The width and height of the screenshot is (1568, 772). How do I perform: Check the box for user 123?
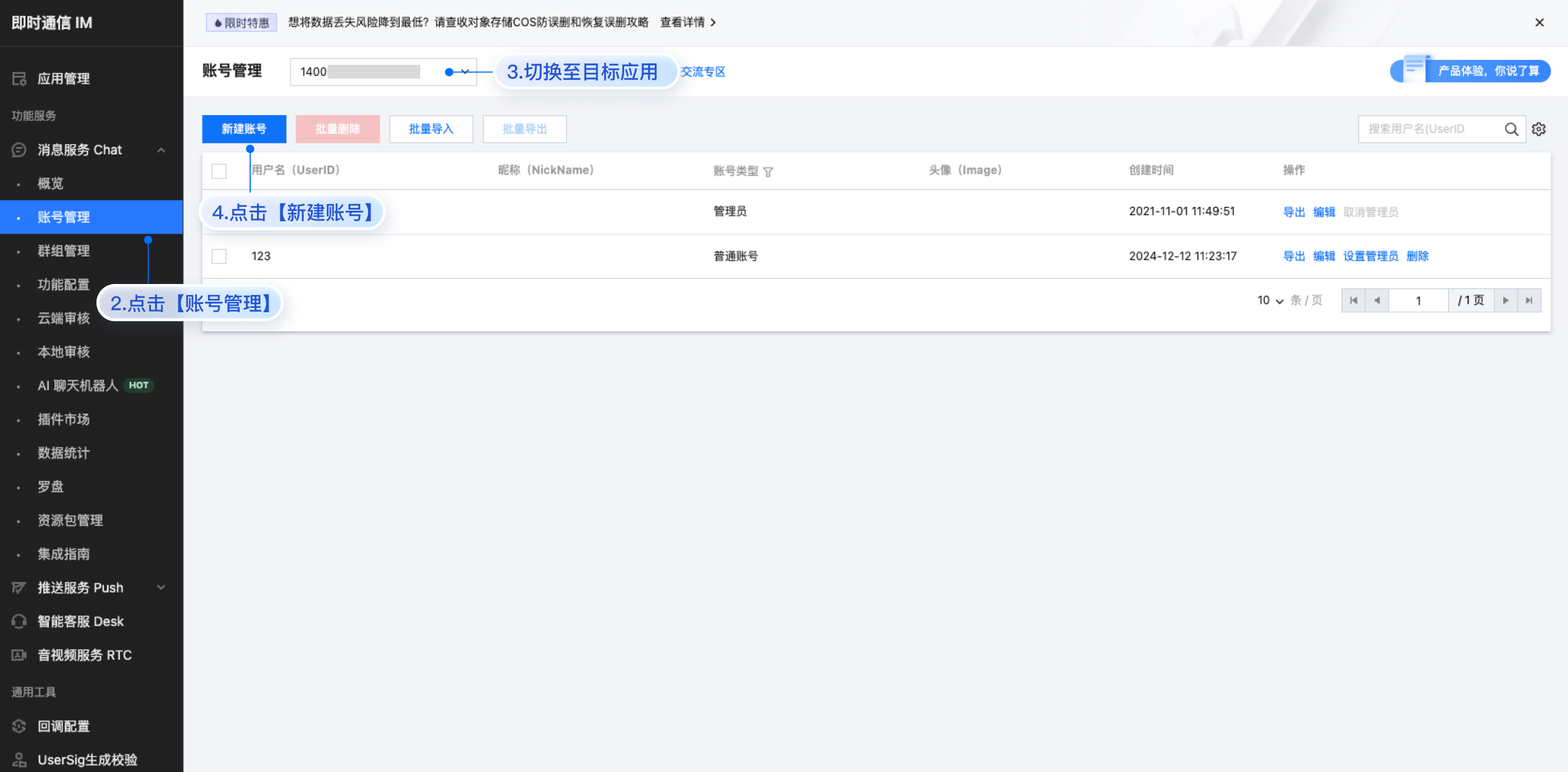pyautogui.click(x=219, y=256)
